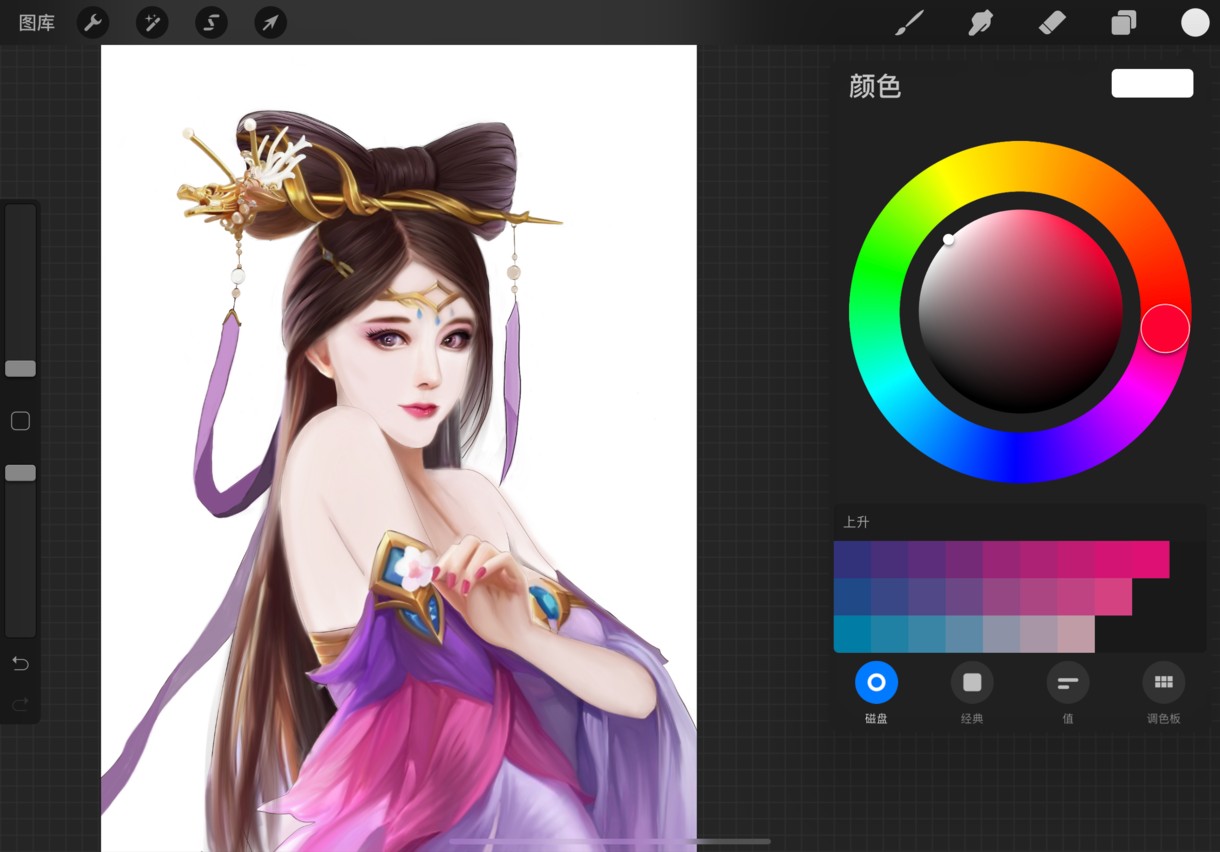Screen dimensions: 1220x852
Task: Select the Eraser tool
Action: click(1052, 23)
